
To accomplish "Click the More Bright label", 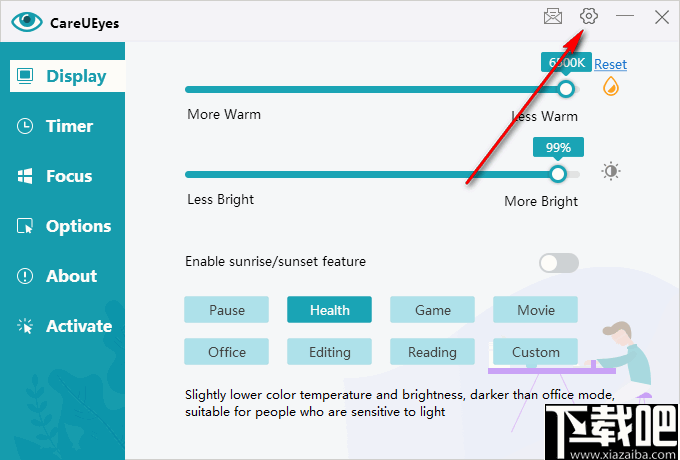I will click(541, 202).
